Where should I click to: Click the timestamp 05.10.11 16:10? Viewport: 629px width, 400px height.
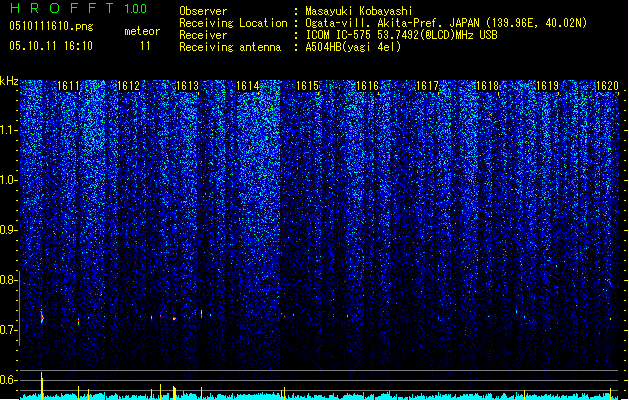[51, 46]
